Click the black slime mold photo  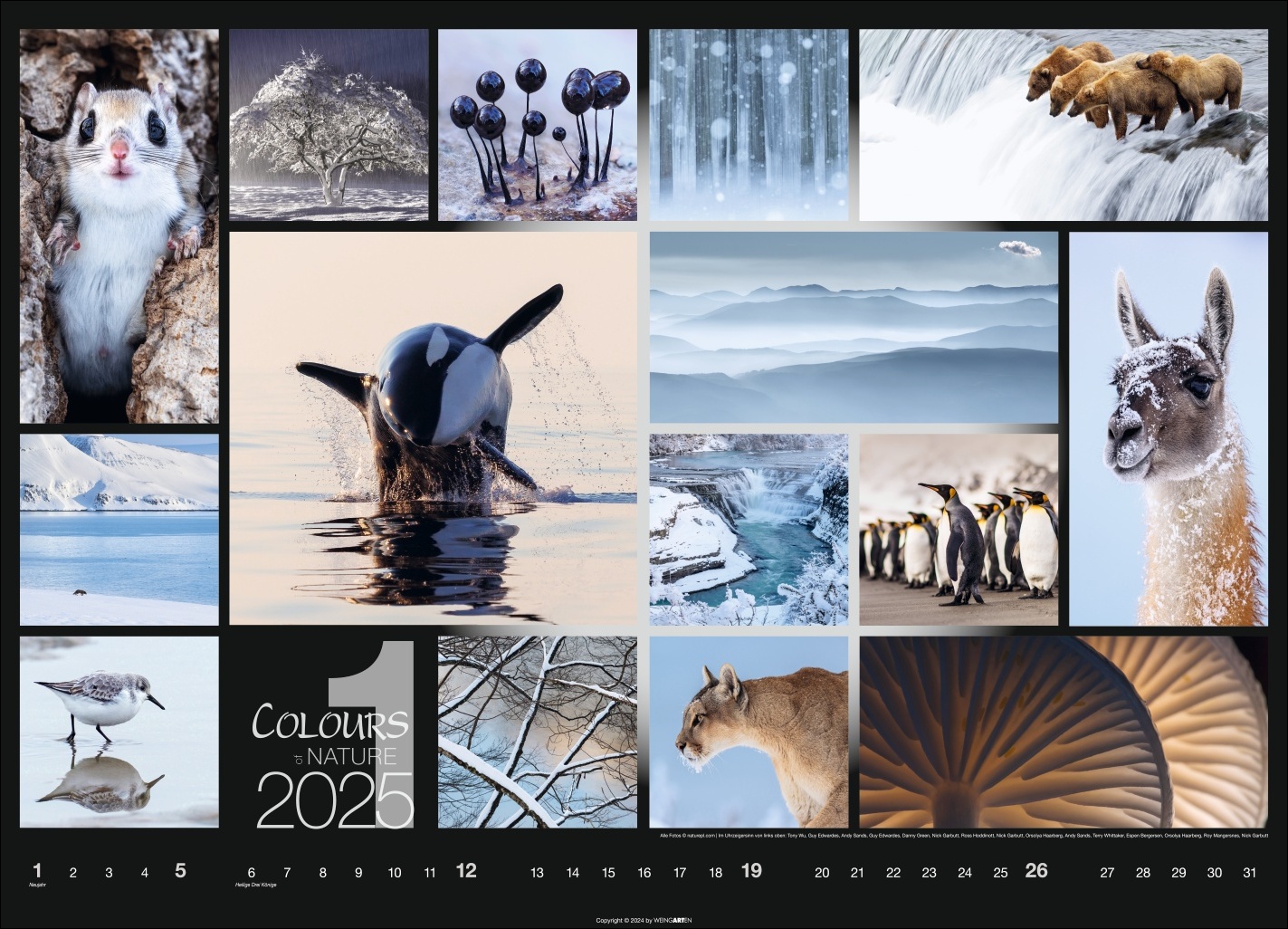tap(539, 125)
